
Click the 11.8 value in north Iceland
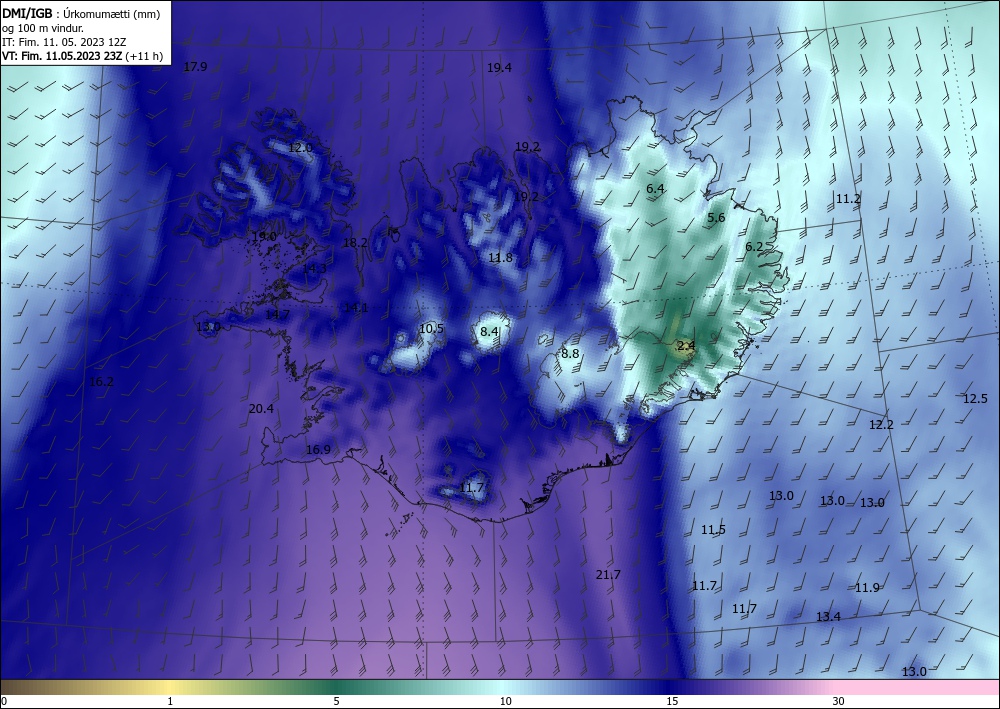click(x=501, y=258)
